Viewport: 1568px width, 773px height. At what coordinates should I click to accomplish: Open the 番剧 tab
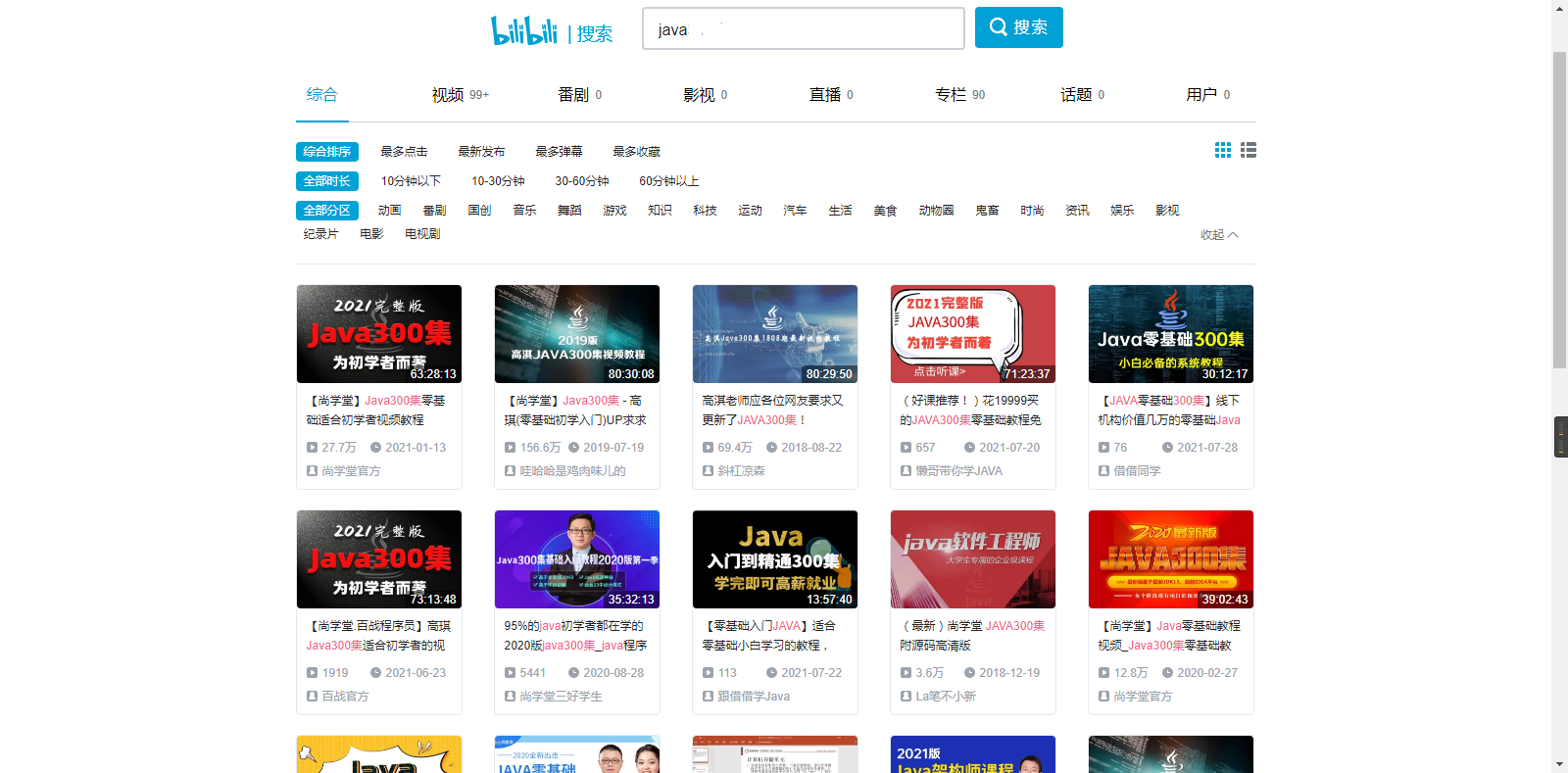pos(580,94)
